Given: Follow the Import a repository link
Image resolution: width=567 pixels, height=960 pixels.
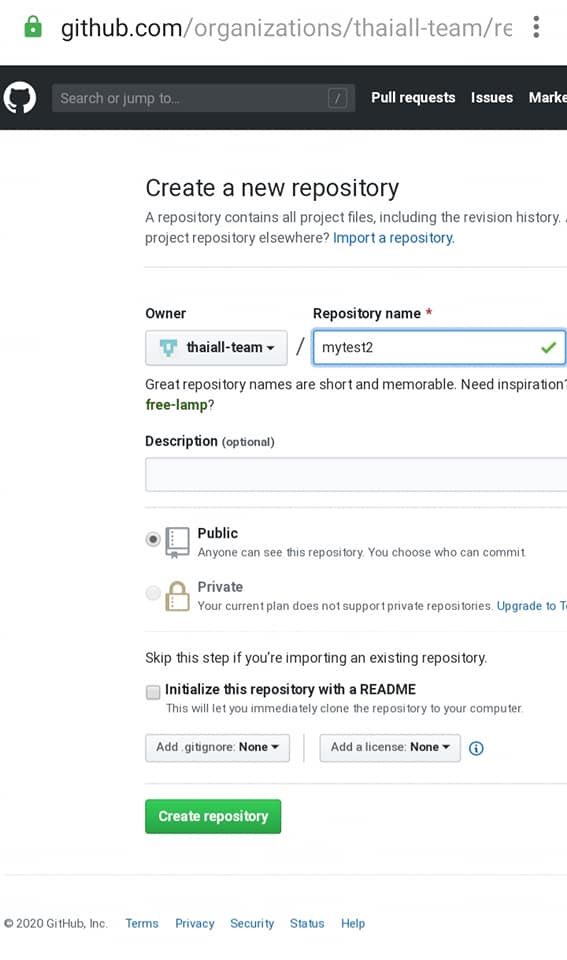Looking at the screenshot, I should pyautogui.click(x=394, y=238).
